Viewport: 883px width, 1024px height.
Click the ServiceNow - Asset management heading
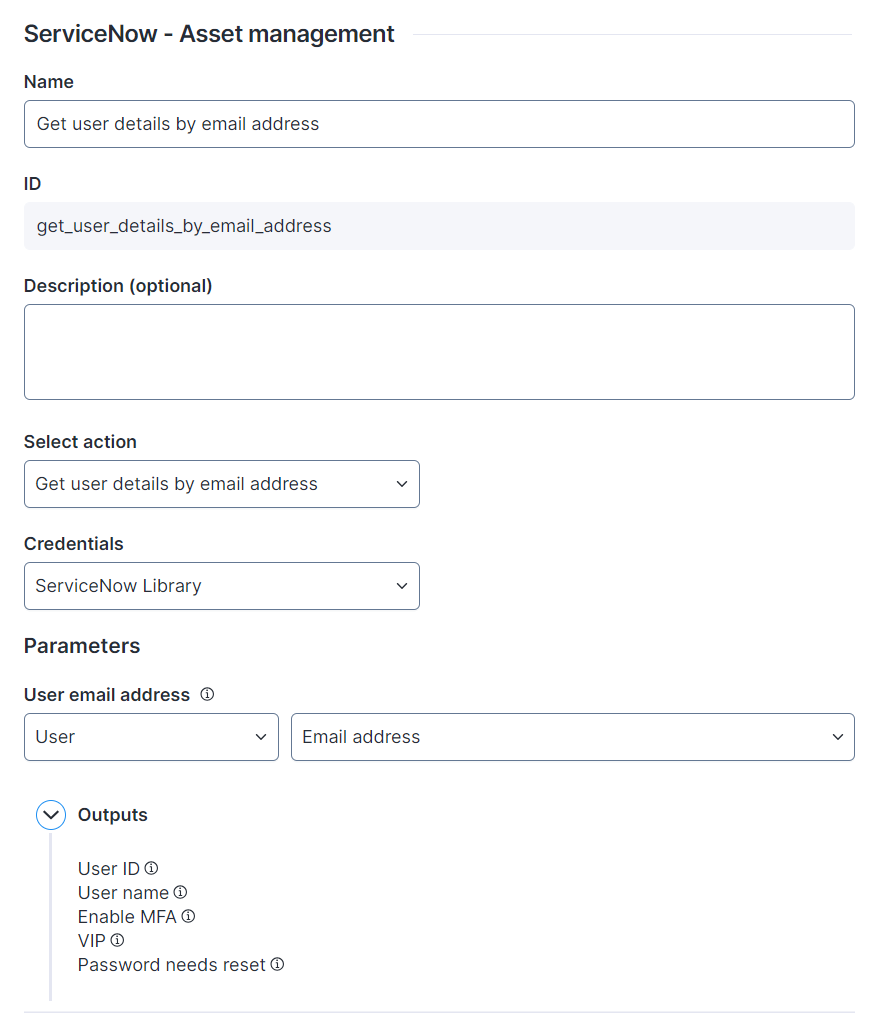coord(209,34)
